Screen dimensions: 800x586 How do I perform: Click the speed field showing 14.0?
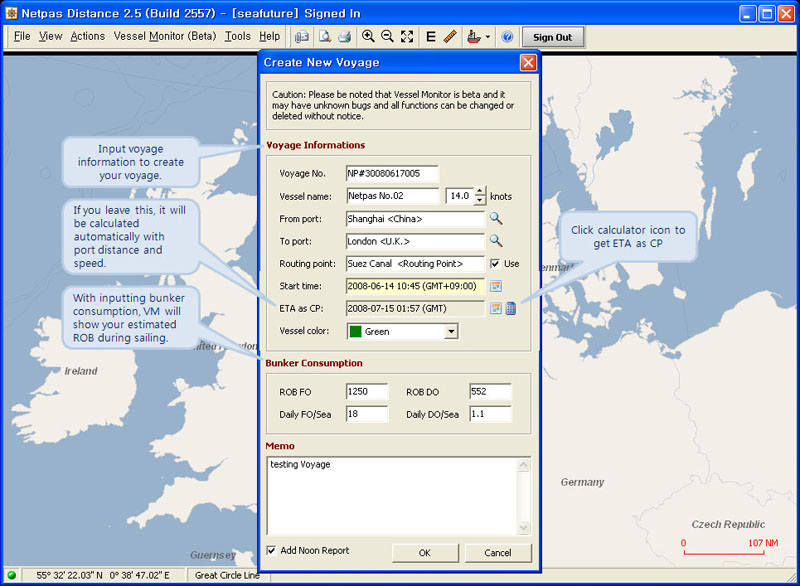point(460,196)
